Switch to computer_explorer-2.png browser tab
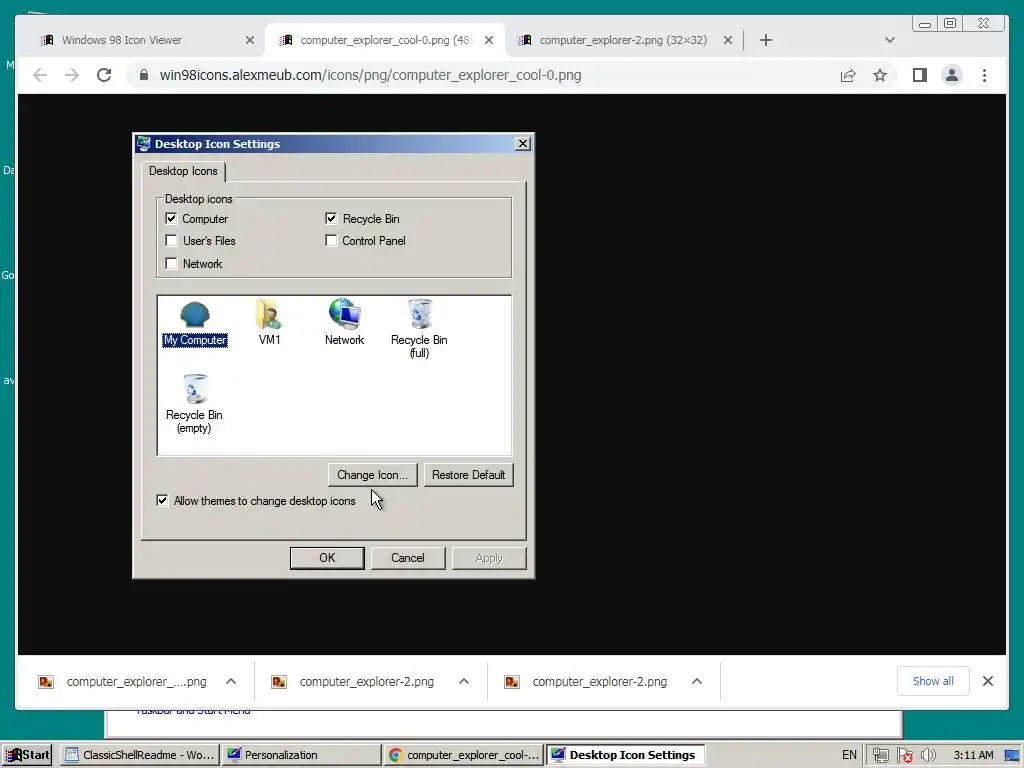This screenshot has width=1024, height=768. click(624, 40)
